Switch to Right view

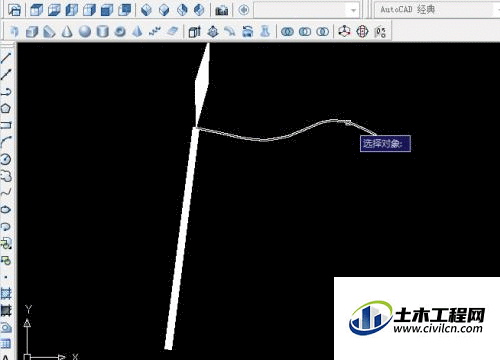89,10
